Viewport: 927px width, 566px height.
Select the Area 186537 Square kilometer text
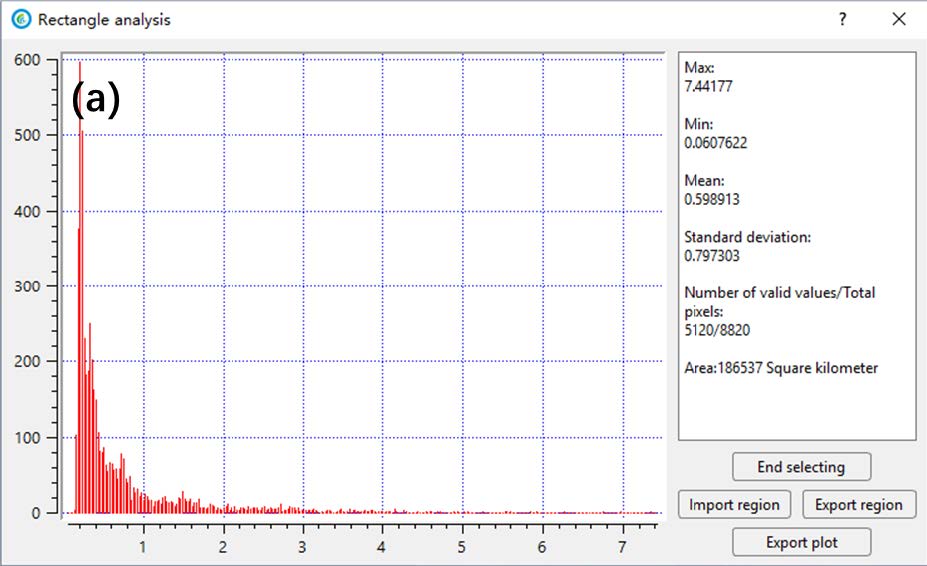(x=781, y=368)
